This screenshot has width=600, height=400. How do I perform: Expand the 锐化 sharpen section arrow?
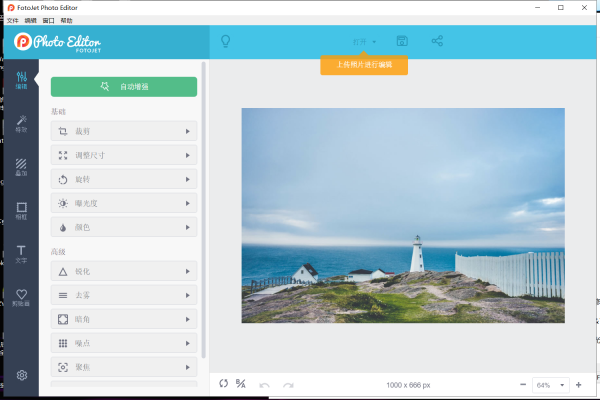188,271
